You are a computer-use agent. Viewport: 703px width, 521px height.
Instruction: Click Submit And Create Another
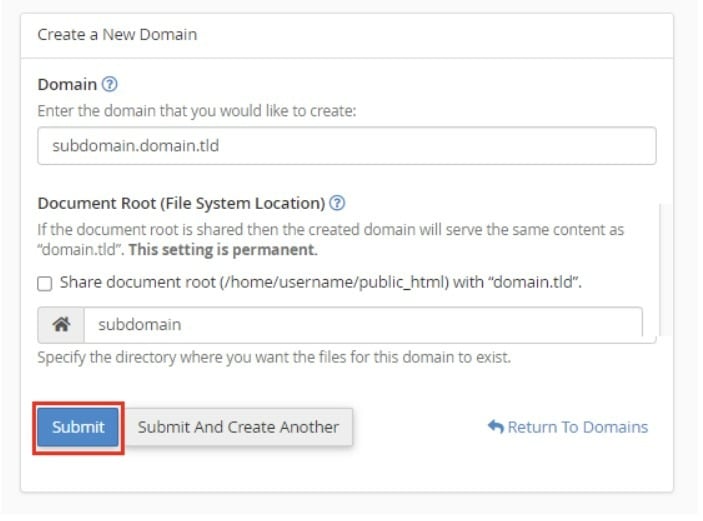click(x=238, y=427)
